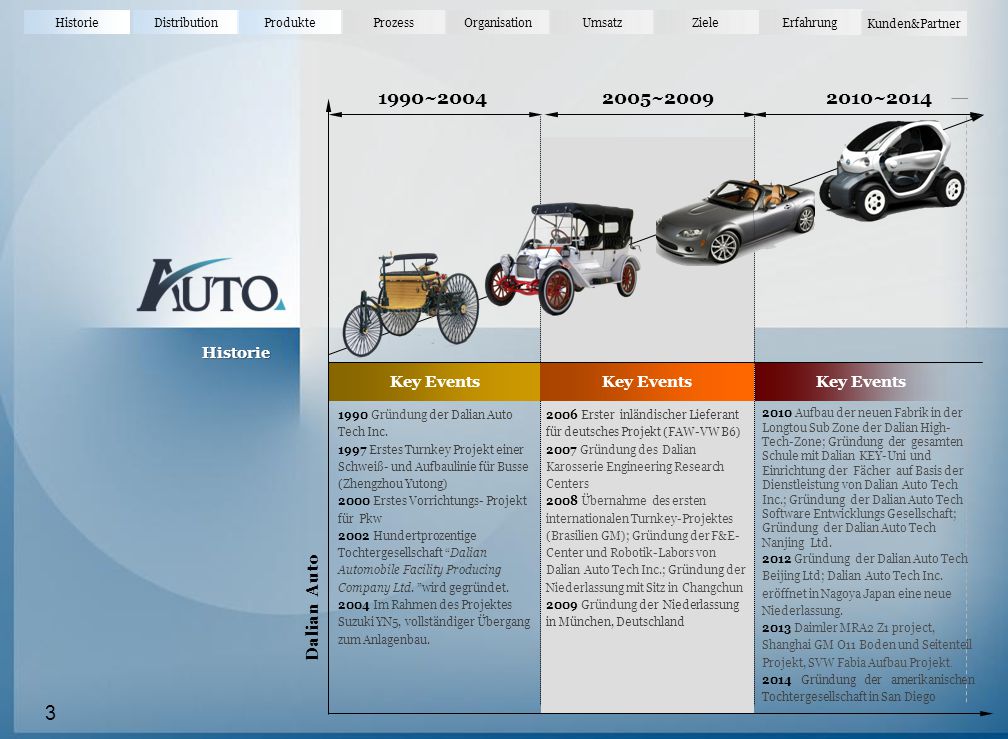Select the 2002 Hundertprozentige Tochtergesellschaft entry

pos(423,561)
